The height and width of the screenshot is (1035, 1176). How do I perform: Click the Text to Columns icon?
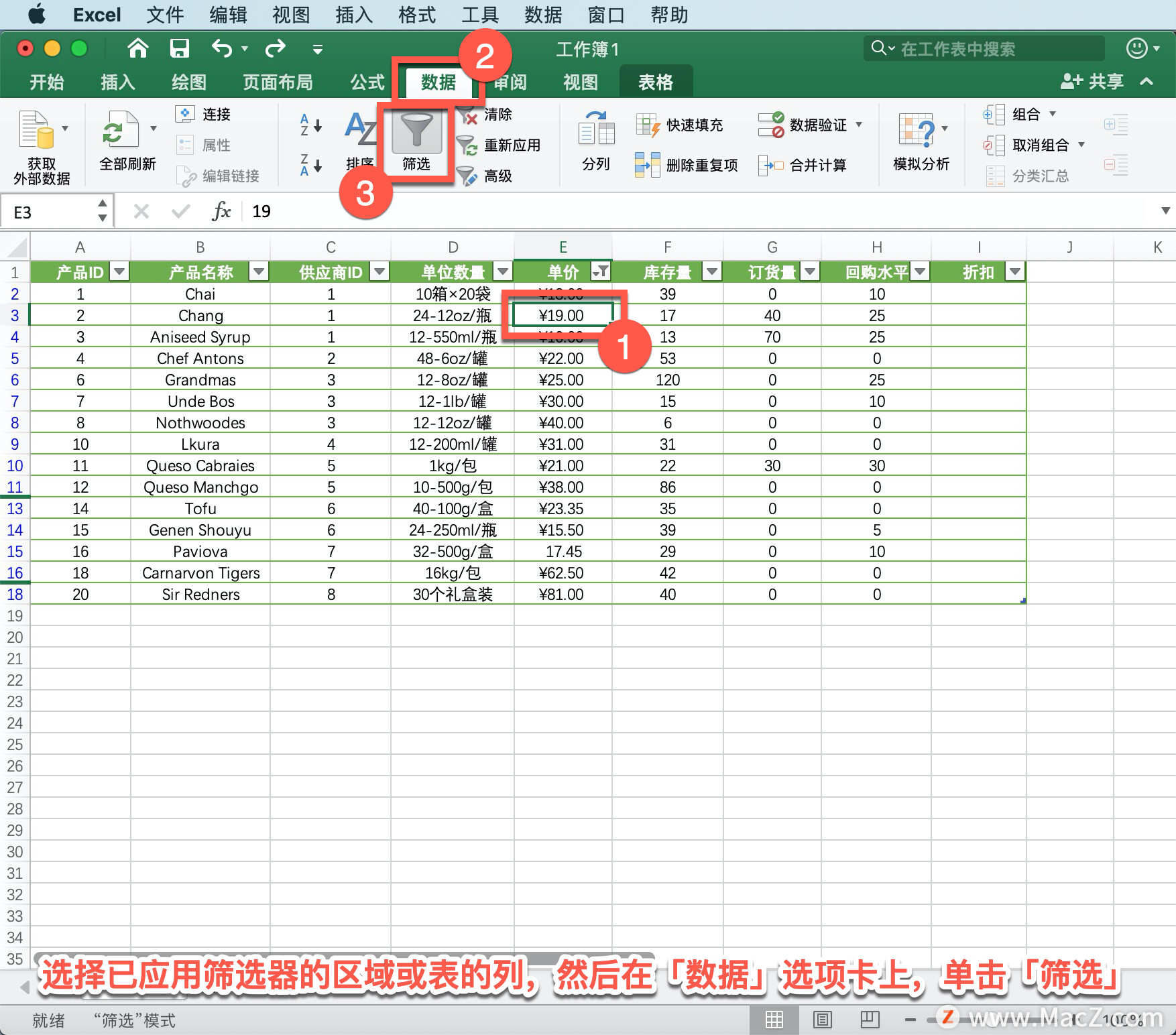tap(596, 129)
